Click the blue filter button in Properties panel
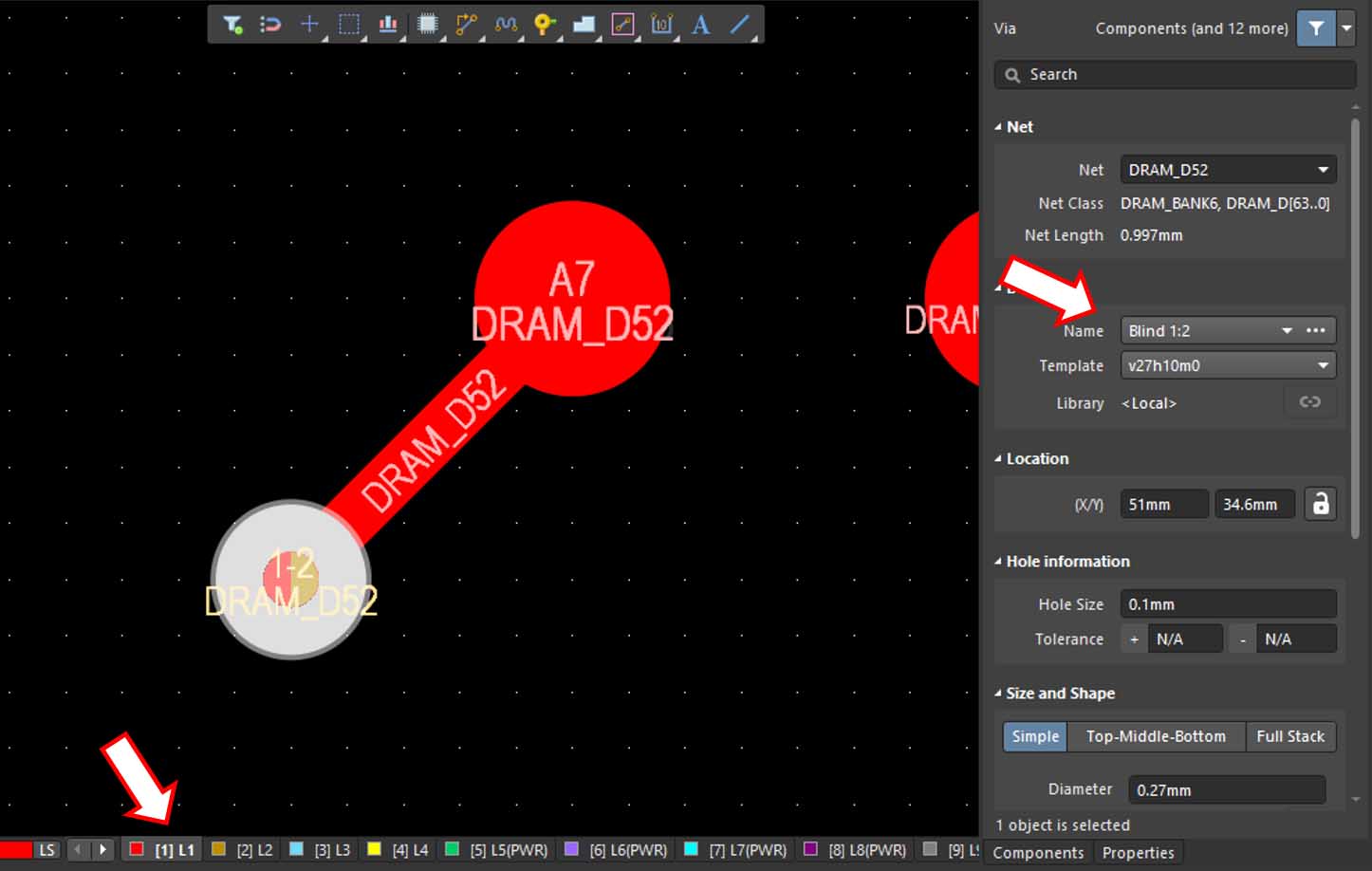Image resolution: width=1372 pixels, height=871 pixels. click(1315, 28)
